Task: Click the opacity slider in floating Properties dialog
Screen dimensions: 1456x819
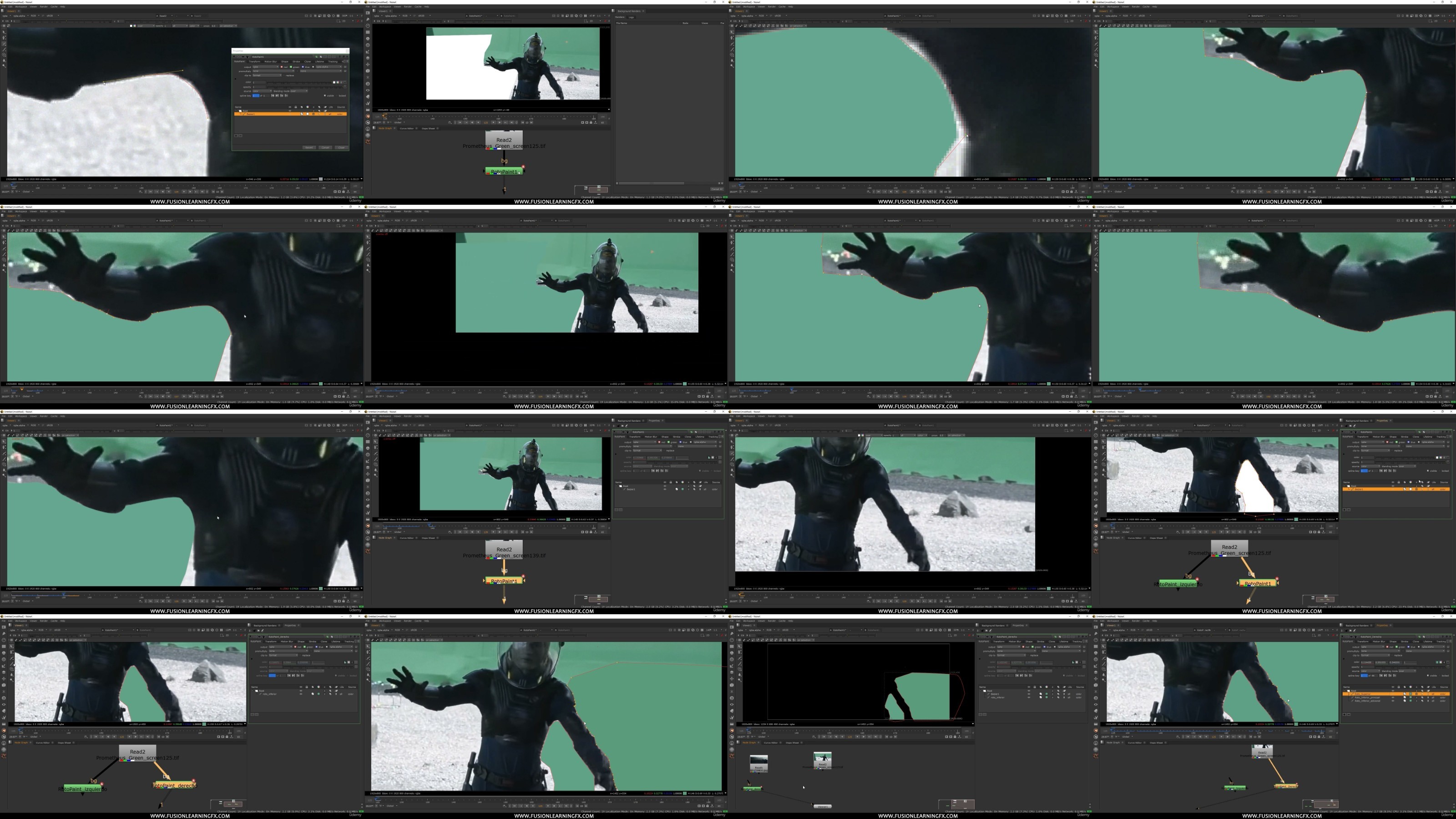Action: [305, 87]
